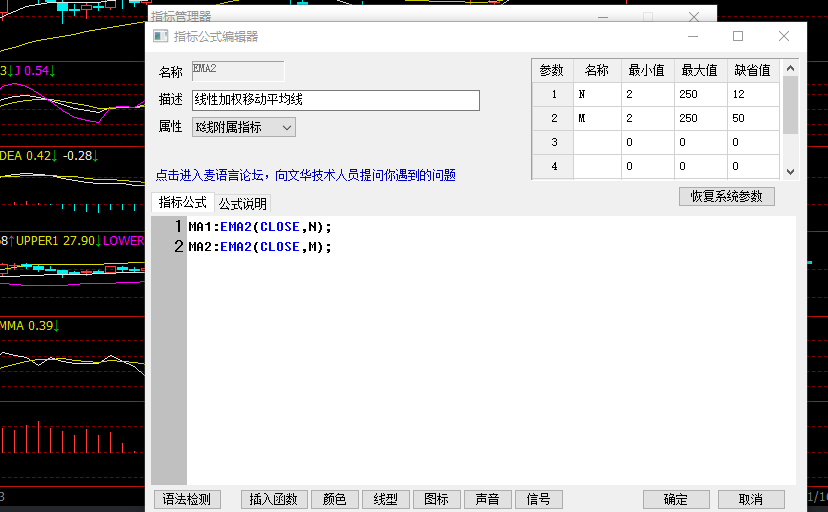Open the 麦语言论坛 forum link
Screen dimensions: 828x512
click(x=306, y=175)
